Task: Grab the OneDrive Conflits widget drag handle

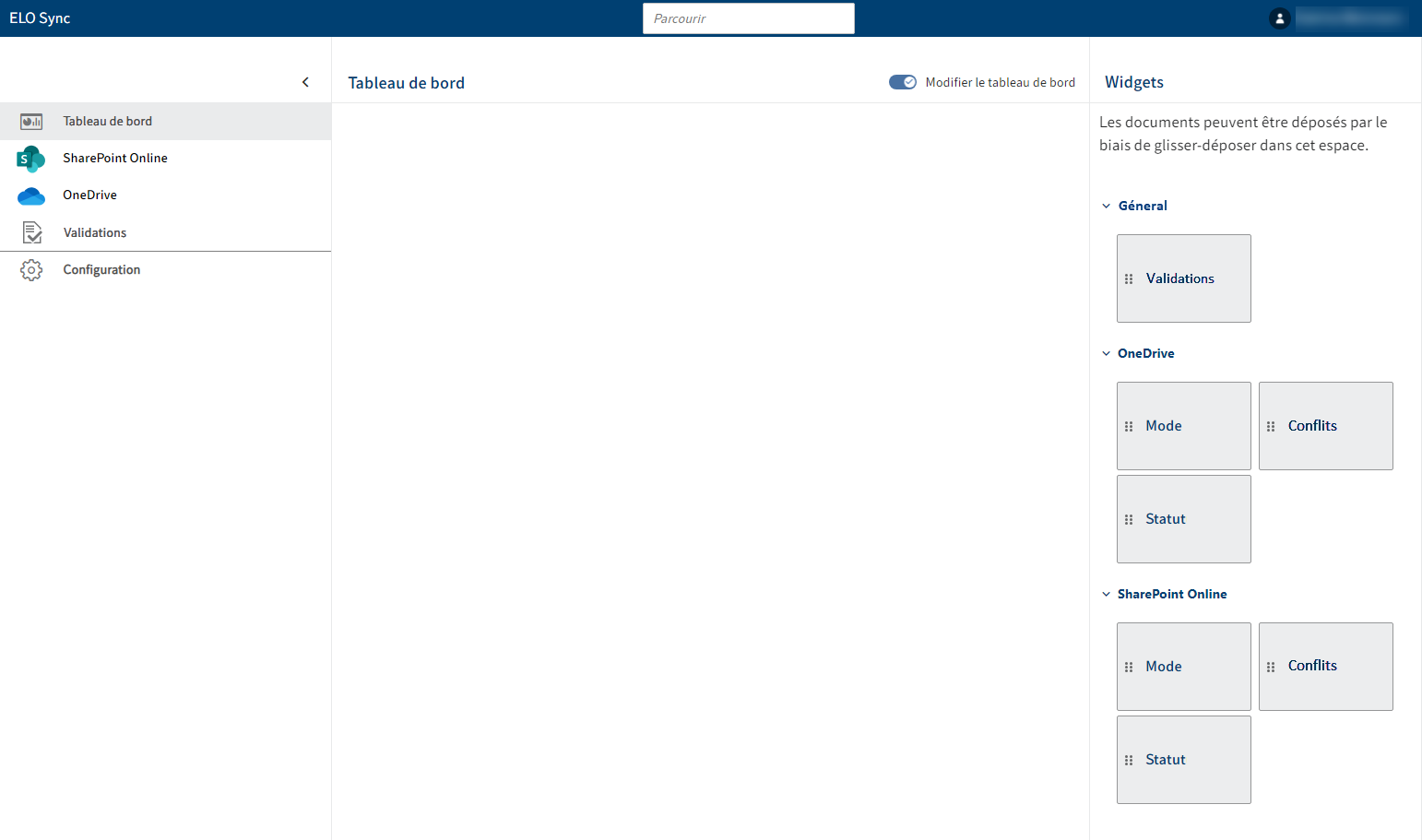Action: click(1271, 426)
